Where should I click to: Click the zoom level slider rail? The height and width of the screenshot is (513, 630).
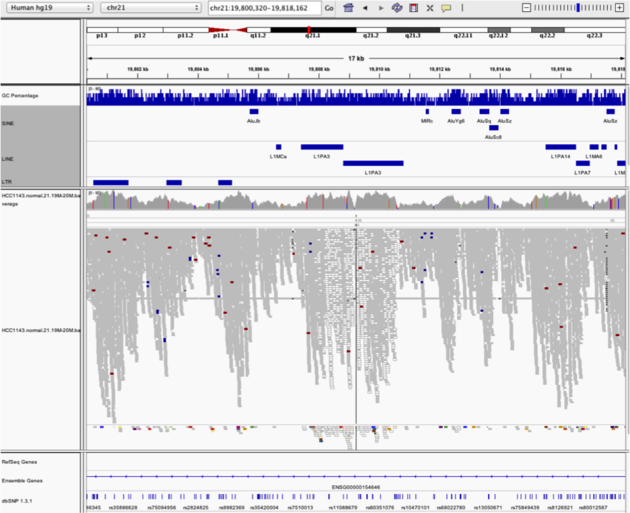pyautogui.click(x=560, y=7)
